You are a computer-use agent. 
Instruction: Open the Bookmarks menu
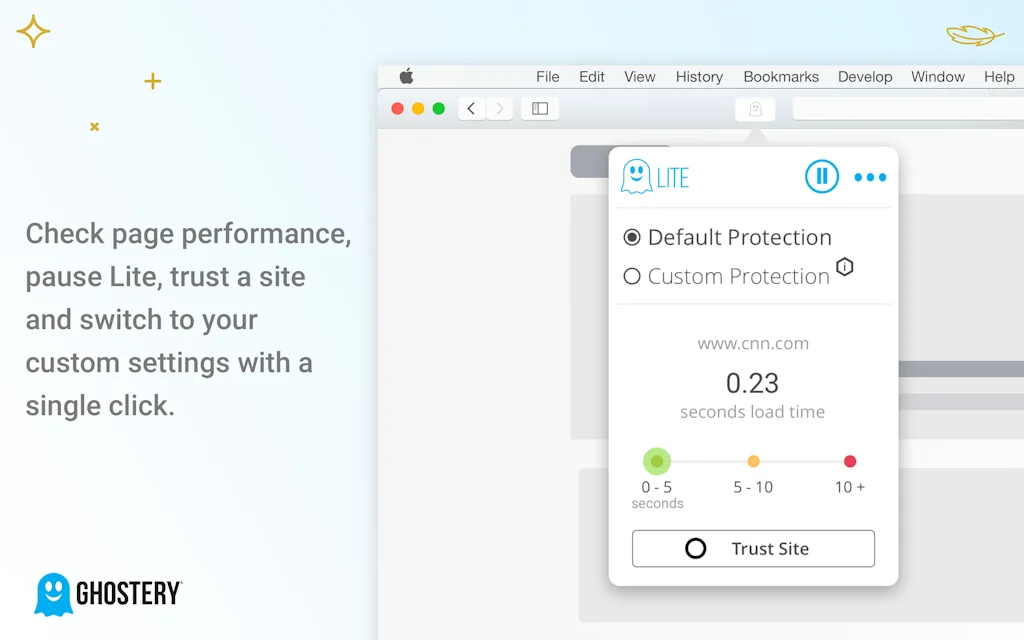pyautogui.click(x=781, y=76)
